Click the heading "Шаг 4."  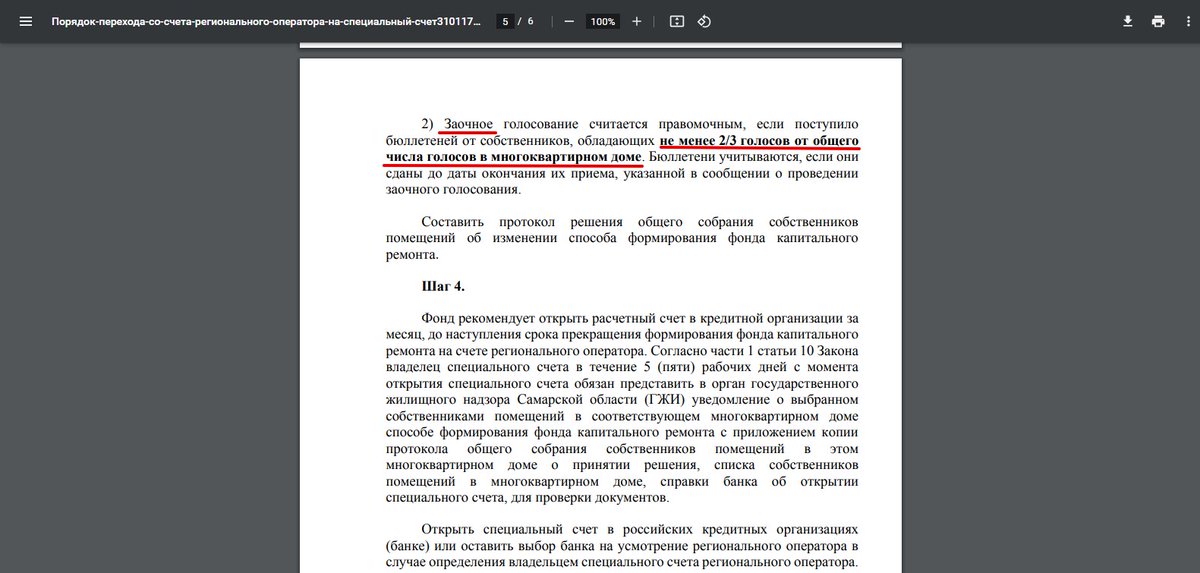443,287
